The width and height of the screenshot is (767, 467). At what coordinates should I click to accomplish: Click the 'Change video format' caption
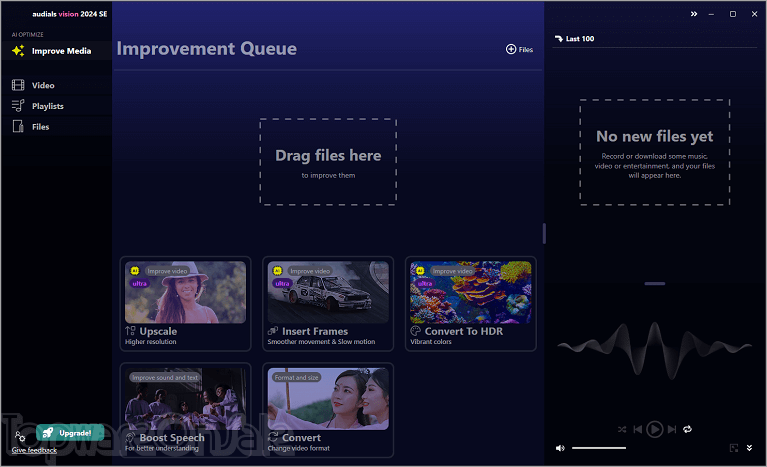[x=299, y=448]
